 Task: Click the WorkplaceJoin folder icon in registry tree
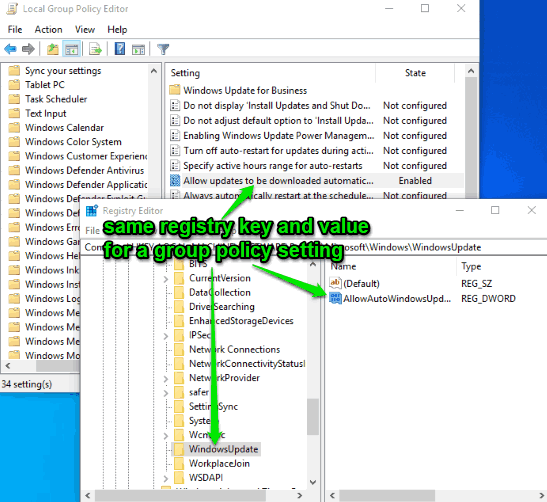click(179, 463)
